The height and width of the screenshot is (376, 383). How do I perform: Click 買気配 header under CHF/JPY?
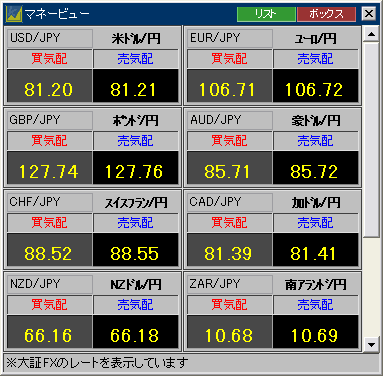pos(50,223)
